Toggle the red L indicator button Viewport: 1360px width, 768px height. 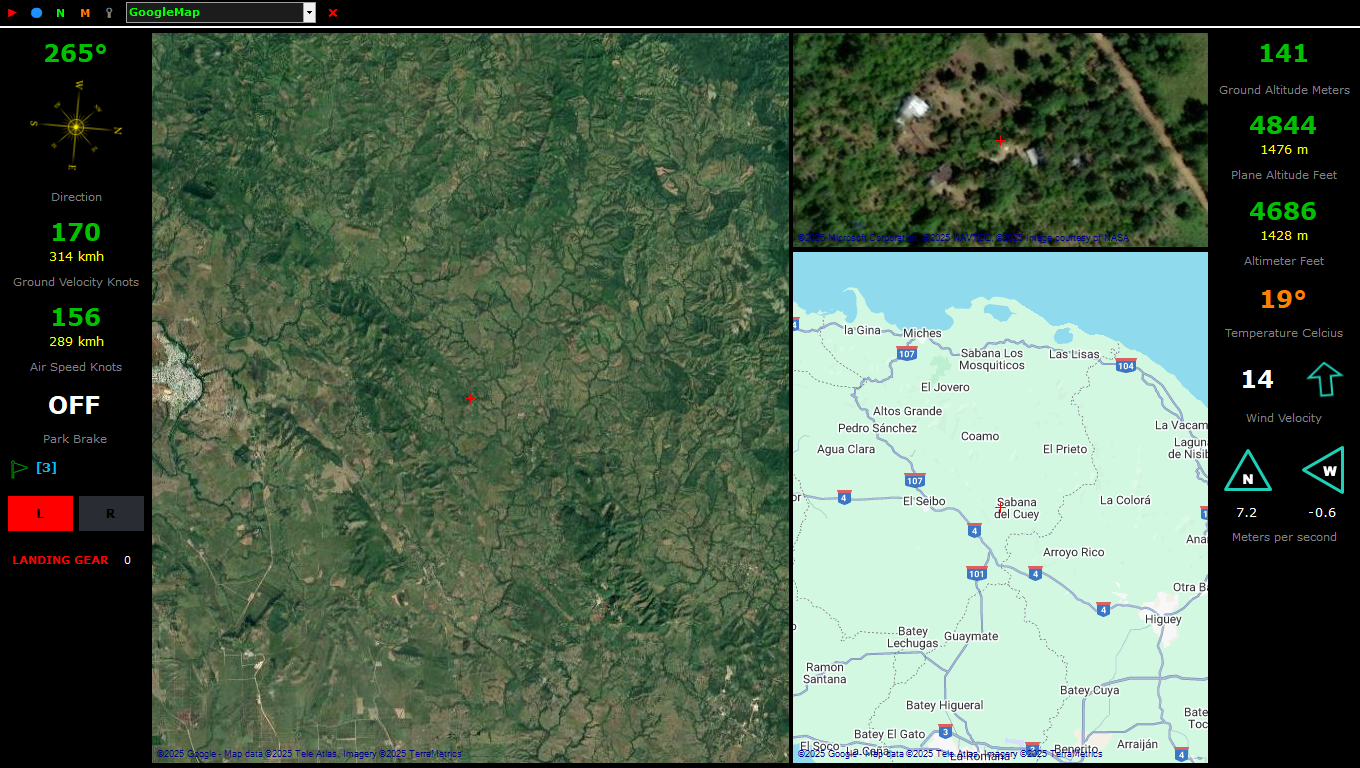pyautogui.click(x=40, y=513)
